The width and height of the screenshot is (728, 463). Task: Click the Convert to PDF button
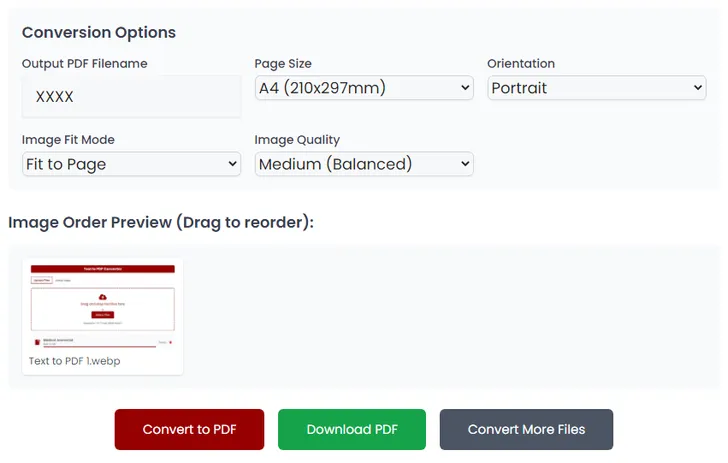pos(189,429)
